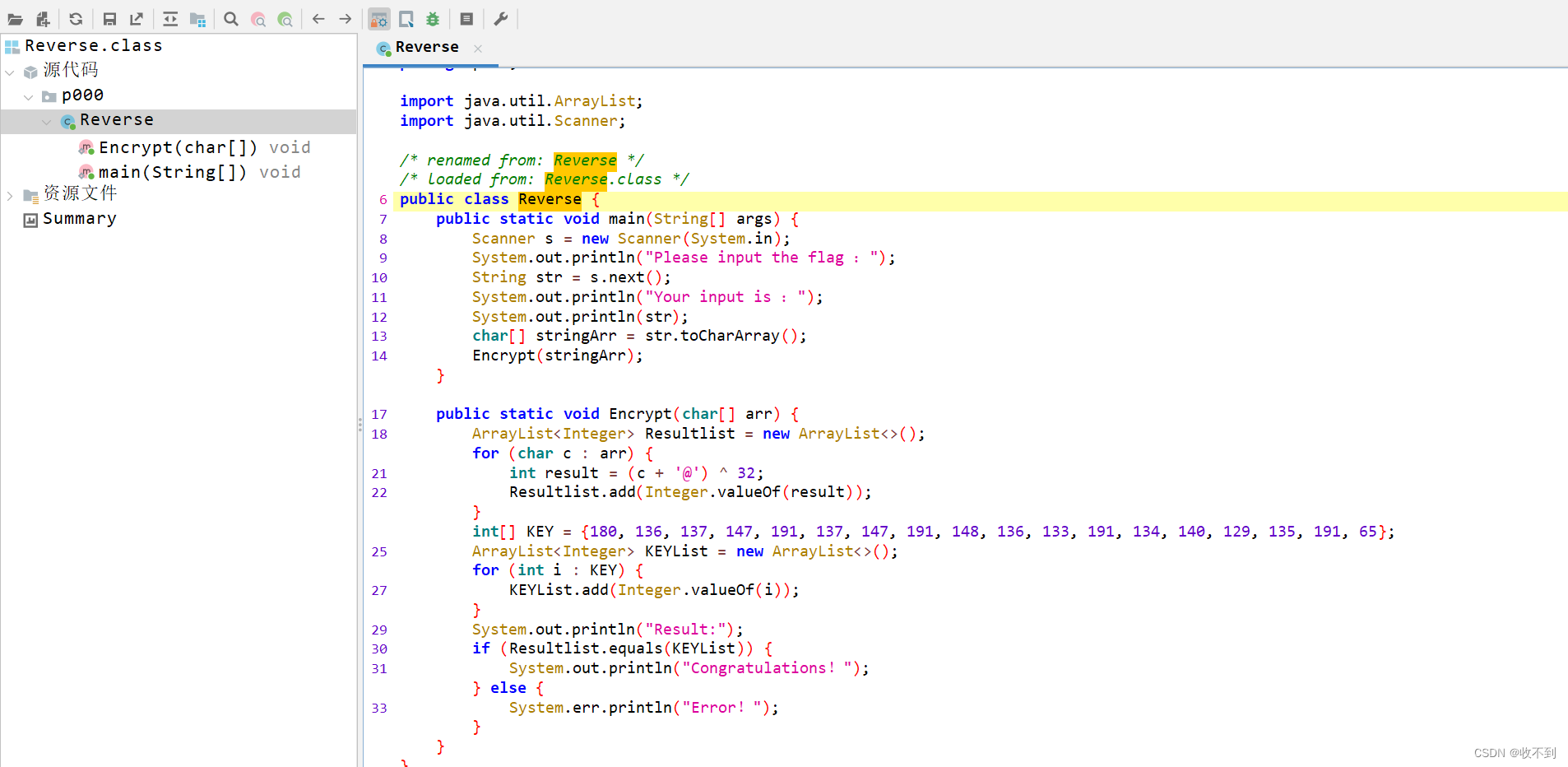Image resolution: width=1568 pixels, height=767 pixels.
Task: Select the p000 package in tree
Action: click(82, 95)
